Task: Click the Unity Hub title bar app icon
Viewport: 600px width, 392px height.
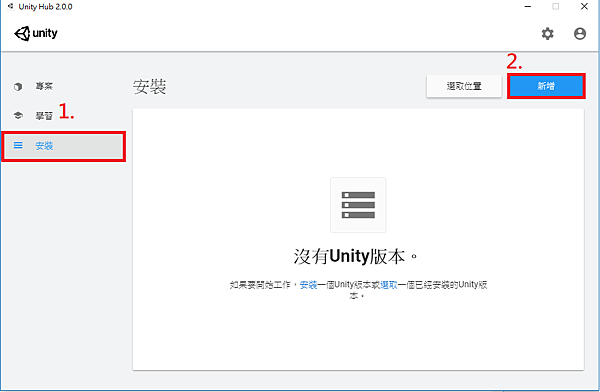Action: (x=10, y=7)
